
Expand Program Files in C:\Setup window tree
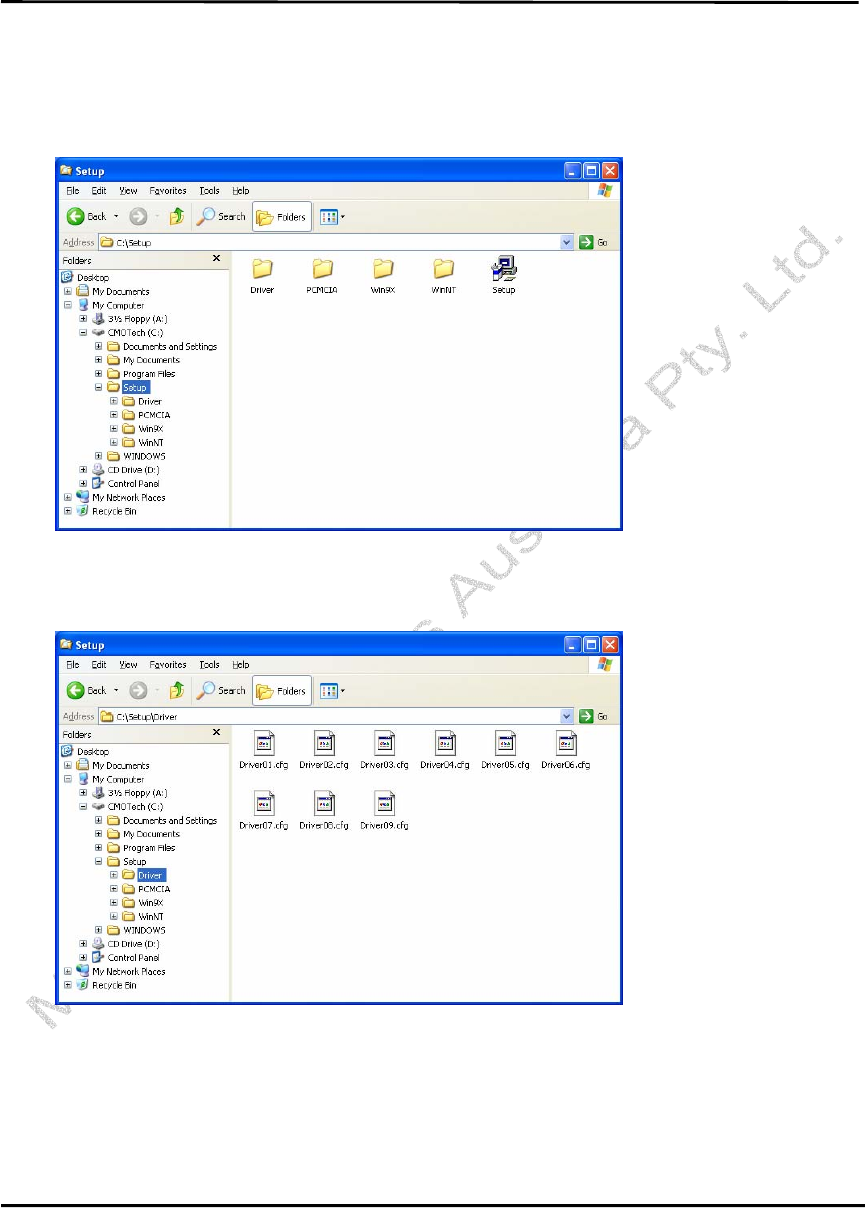click(99, 373)
